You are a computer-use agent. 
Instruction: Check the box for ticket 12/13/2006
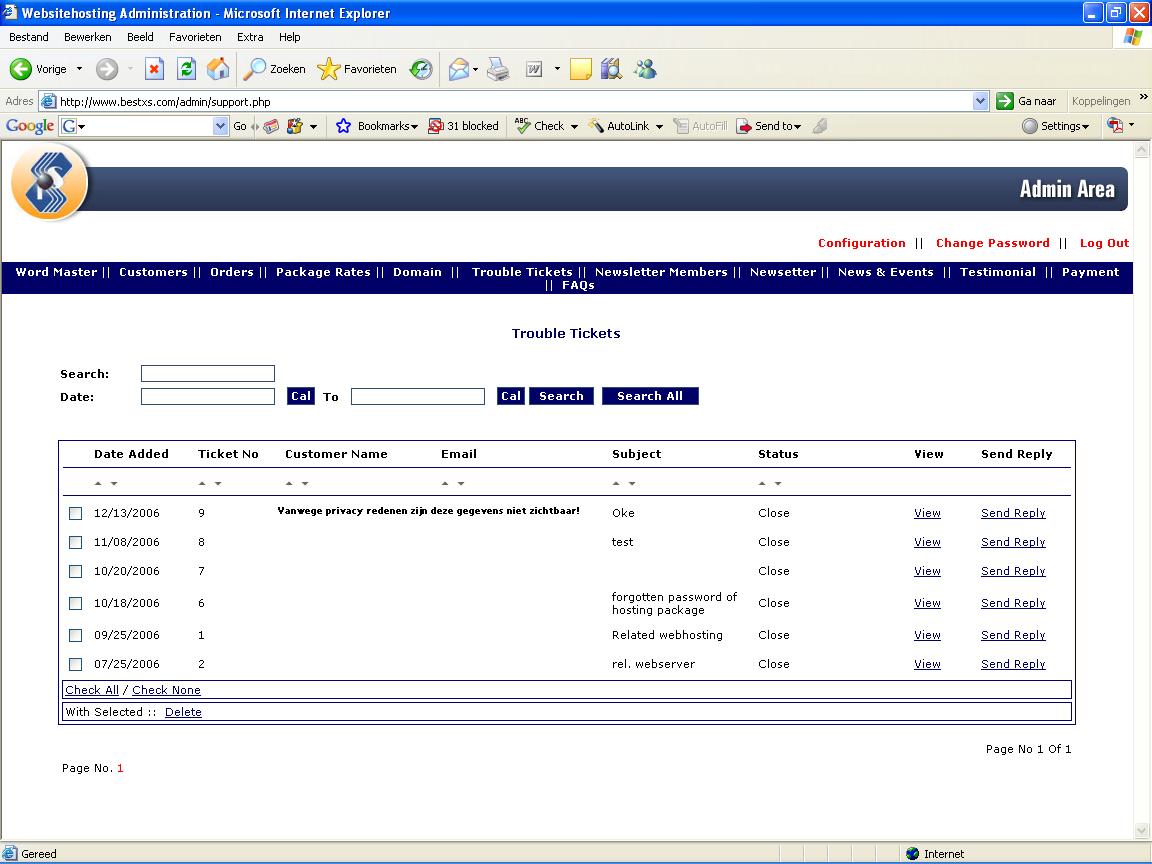tap(76, 514)
